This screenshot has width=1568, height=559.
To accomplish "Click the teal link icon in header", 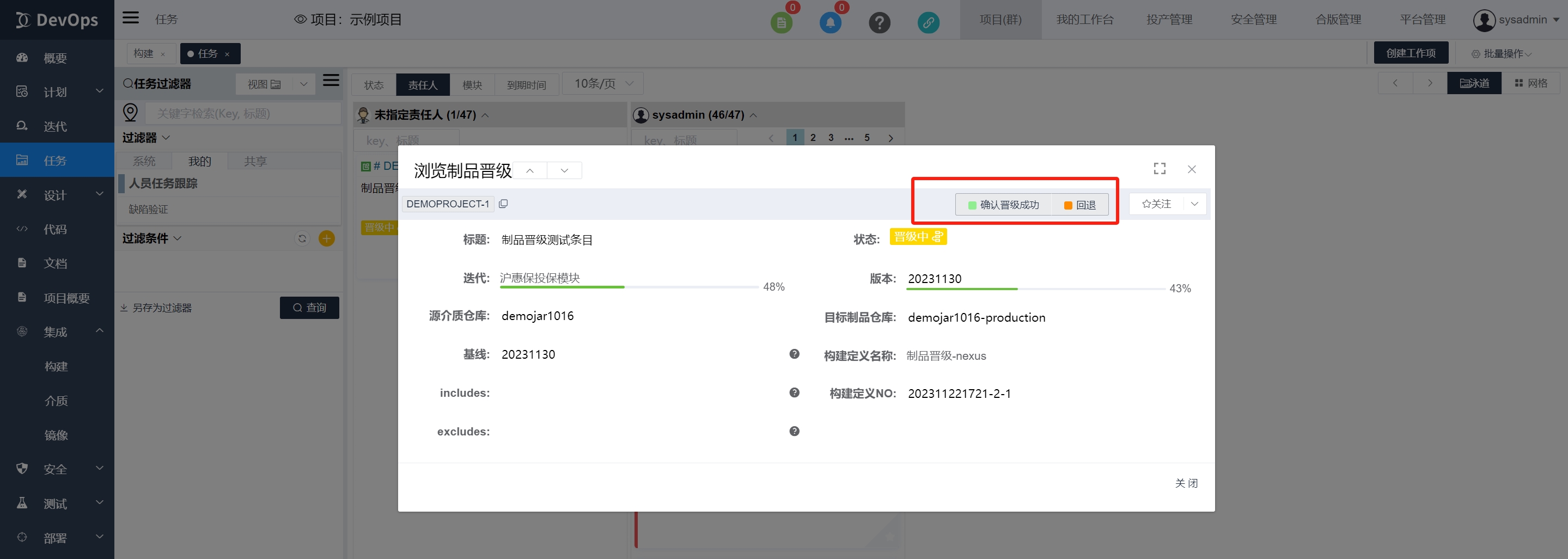I will pyautogui.click(x=928, y=23).
